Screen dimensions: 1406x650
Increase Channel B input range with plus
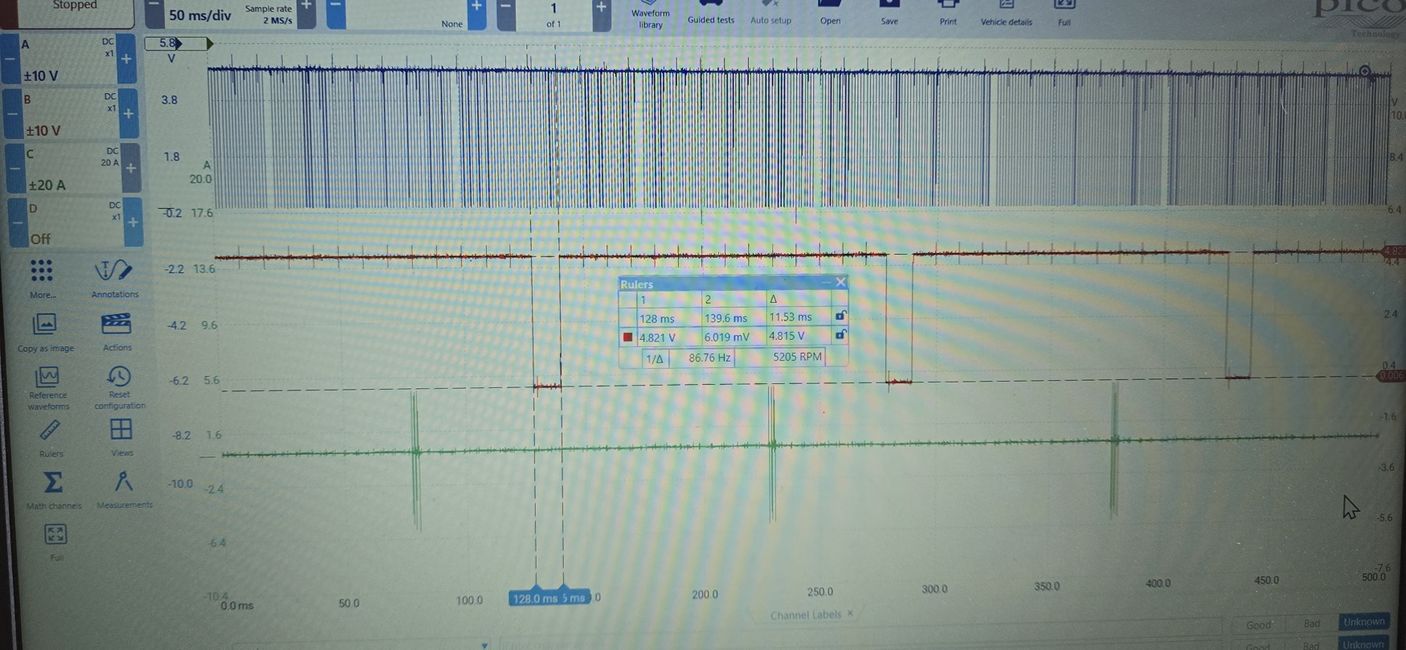pos(128,114)
